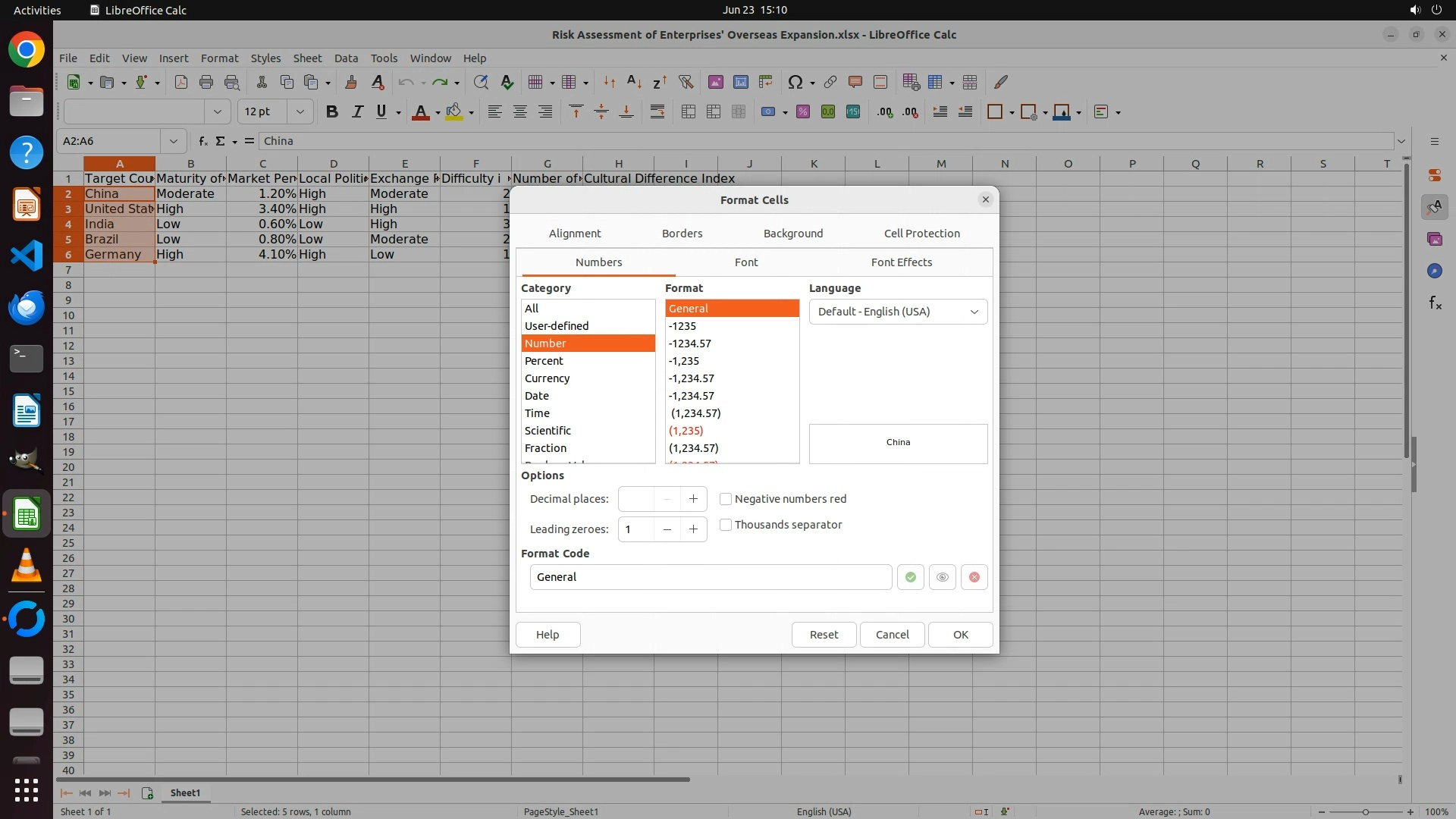Screen dimensions: 1456x819
Task: Click the edit comment icon beside Format Code
Action: pyautogui.click(x=942, y=577)
